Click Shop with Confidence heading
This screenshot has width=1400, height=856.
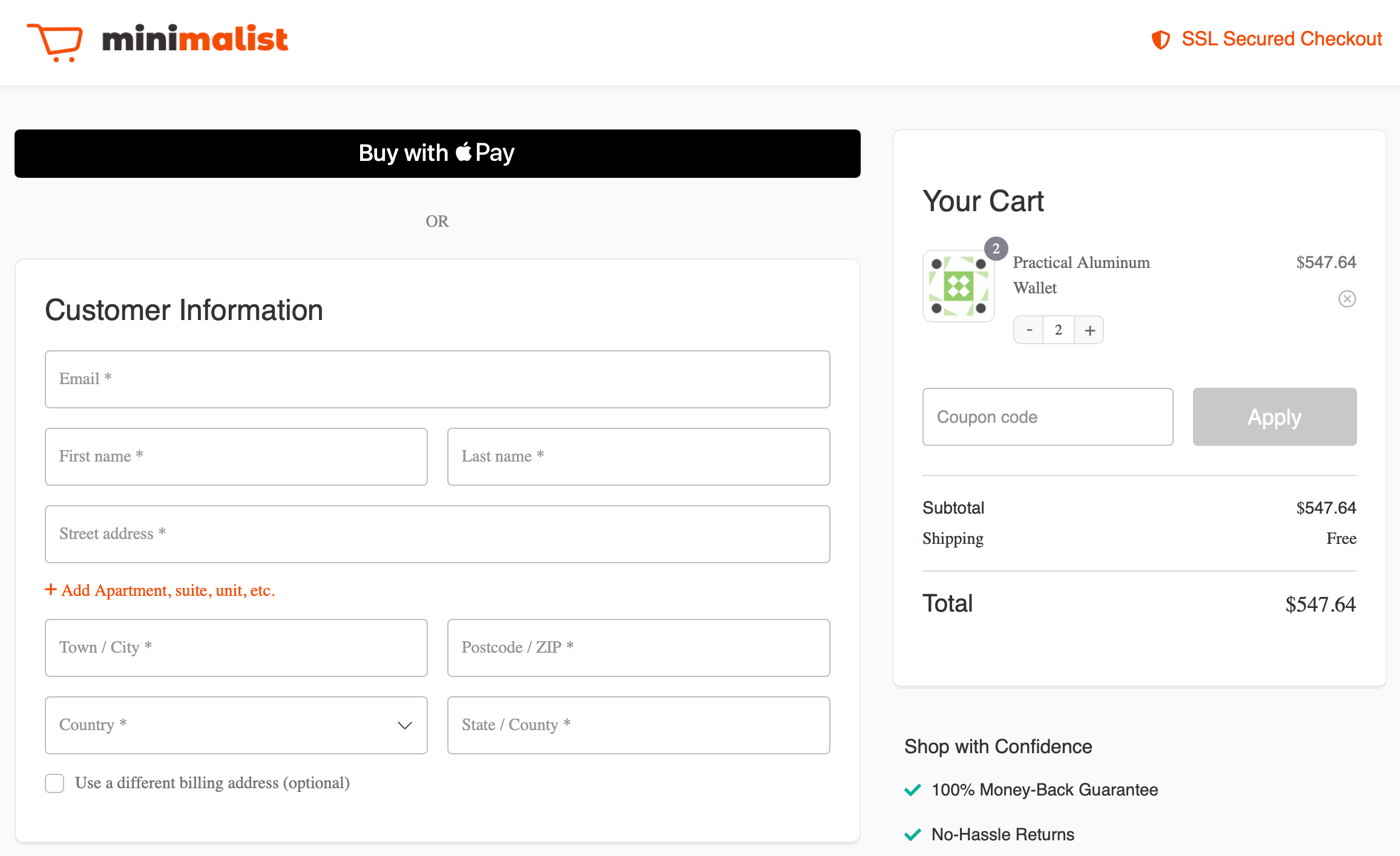998,747
